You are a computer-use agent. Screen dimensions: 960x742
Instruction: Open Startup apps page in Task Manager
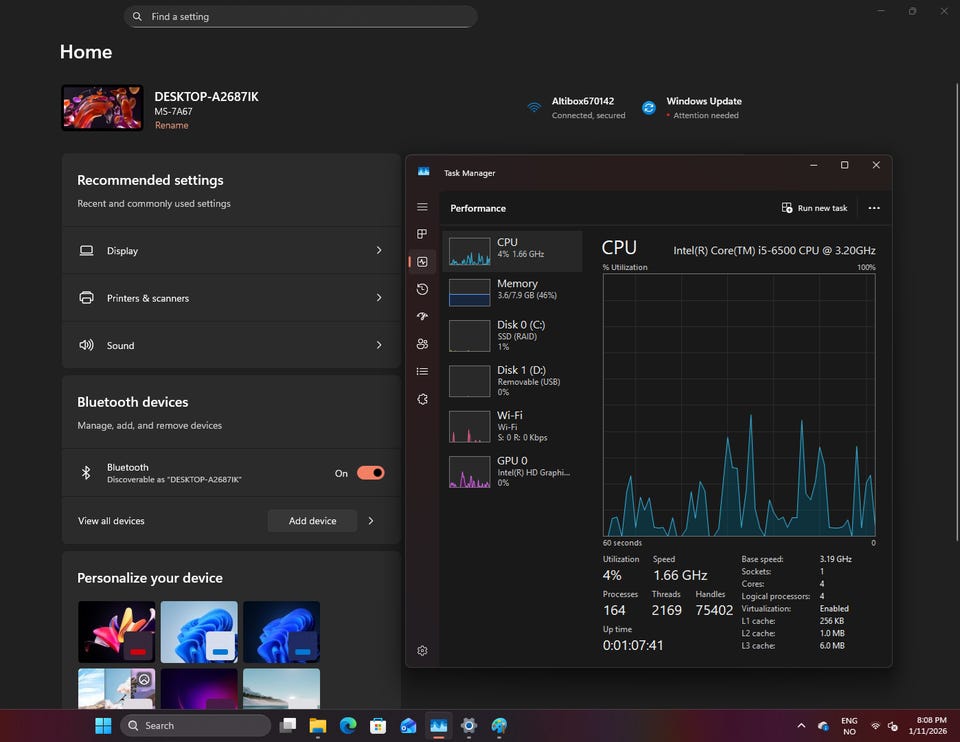coord(422,316)
